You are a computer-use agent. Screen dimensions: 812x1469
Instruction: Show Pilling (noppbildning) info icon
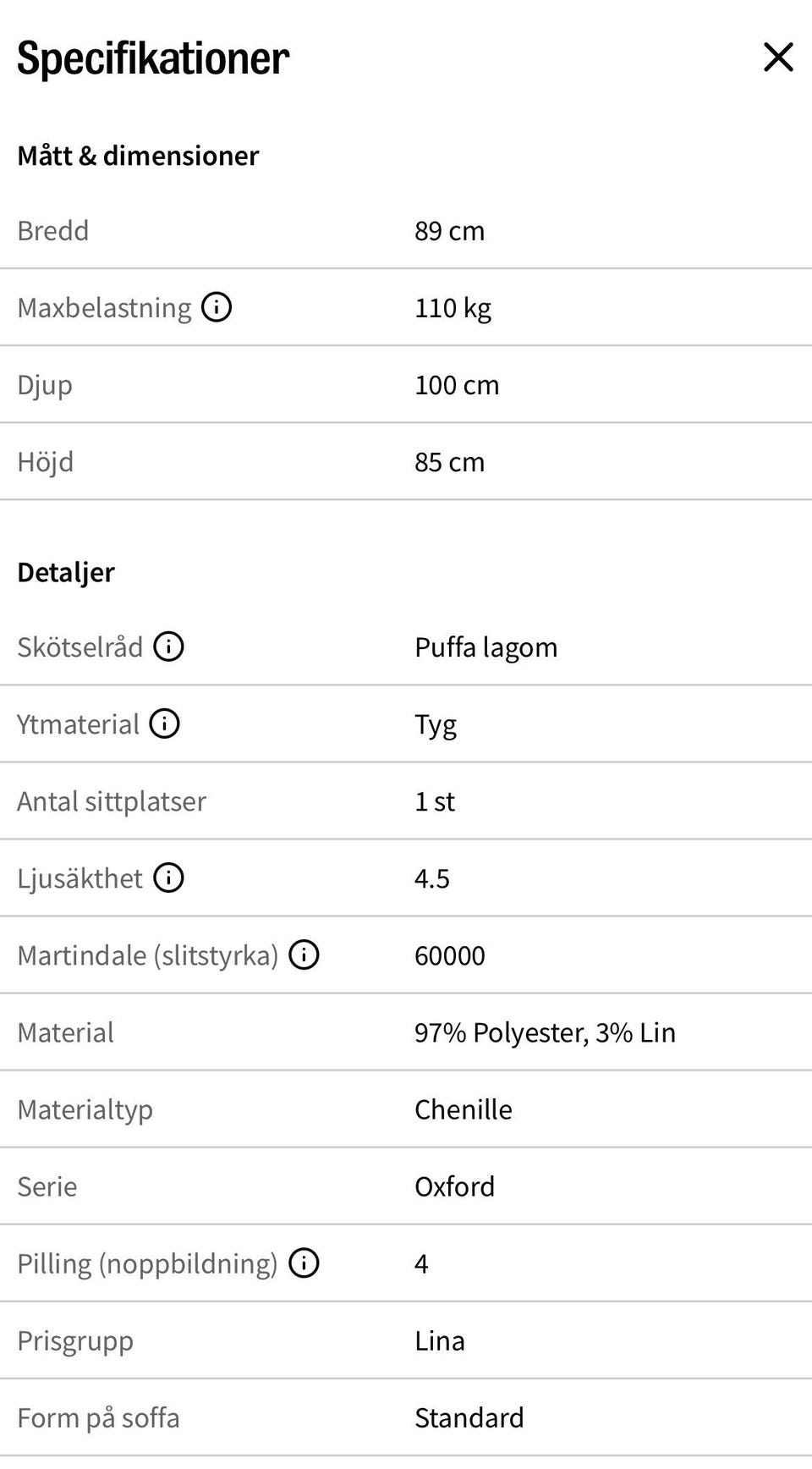[x=304, y=1263]
